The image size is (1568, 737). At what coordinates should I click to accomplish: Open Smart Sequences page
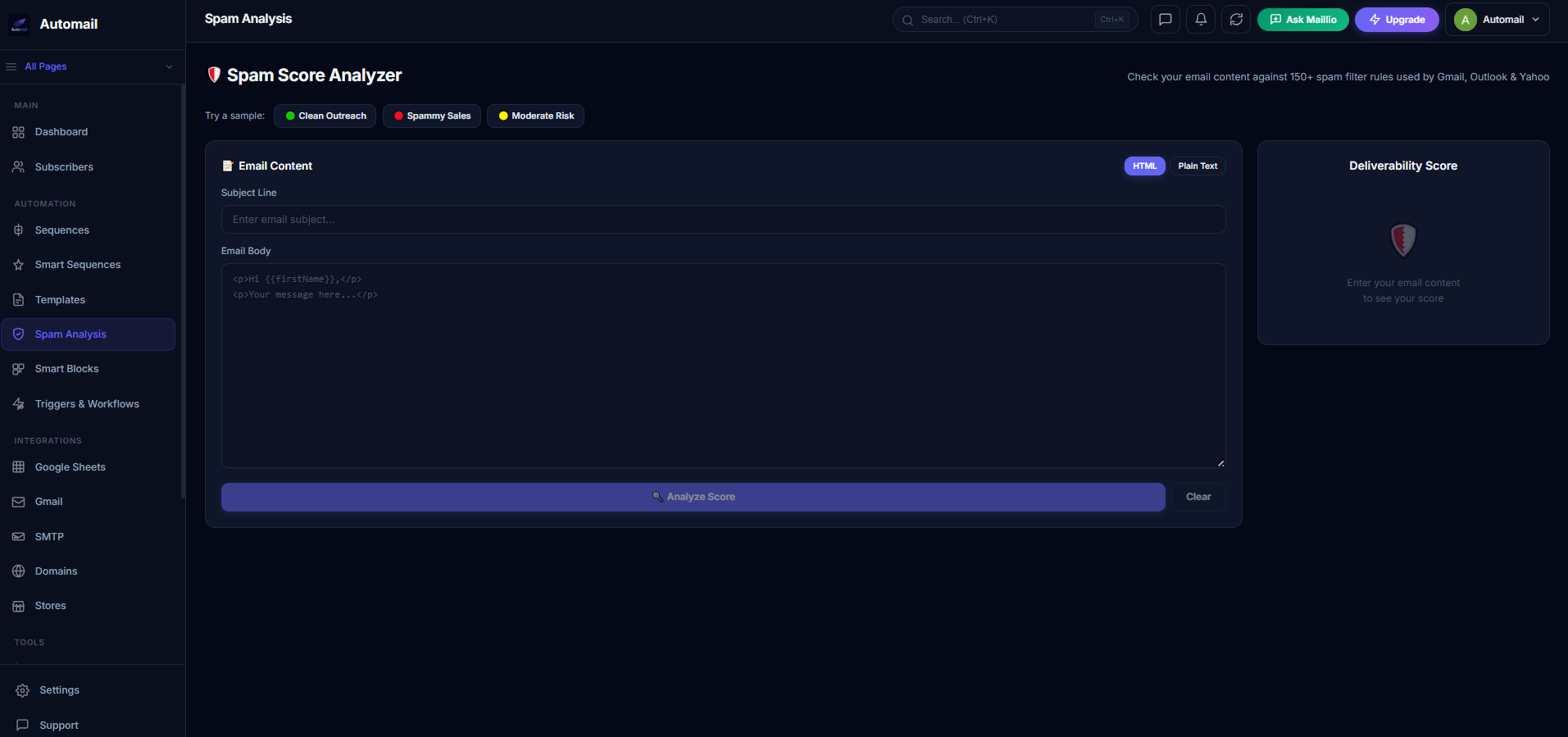[89, 265]
